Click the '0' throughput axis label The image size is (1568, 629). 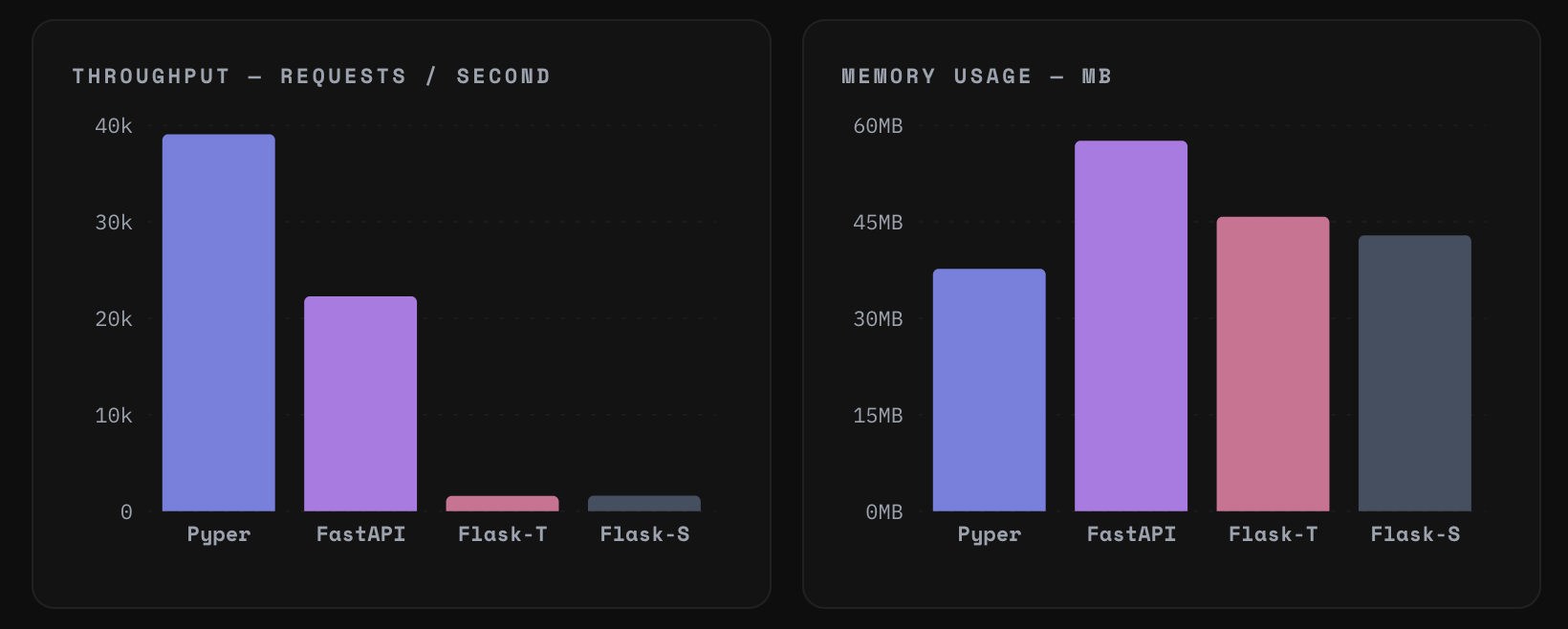[126, 512]
